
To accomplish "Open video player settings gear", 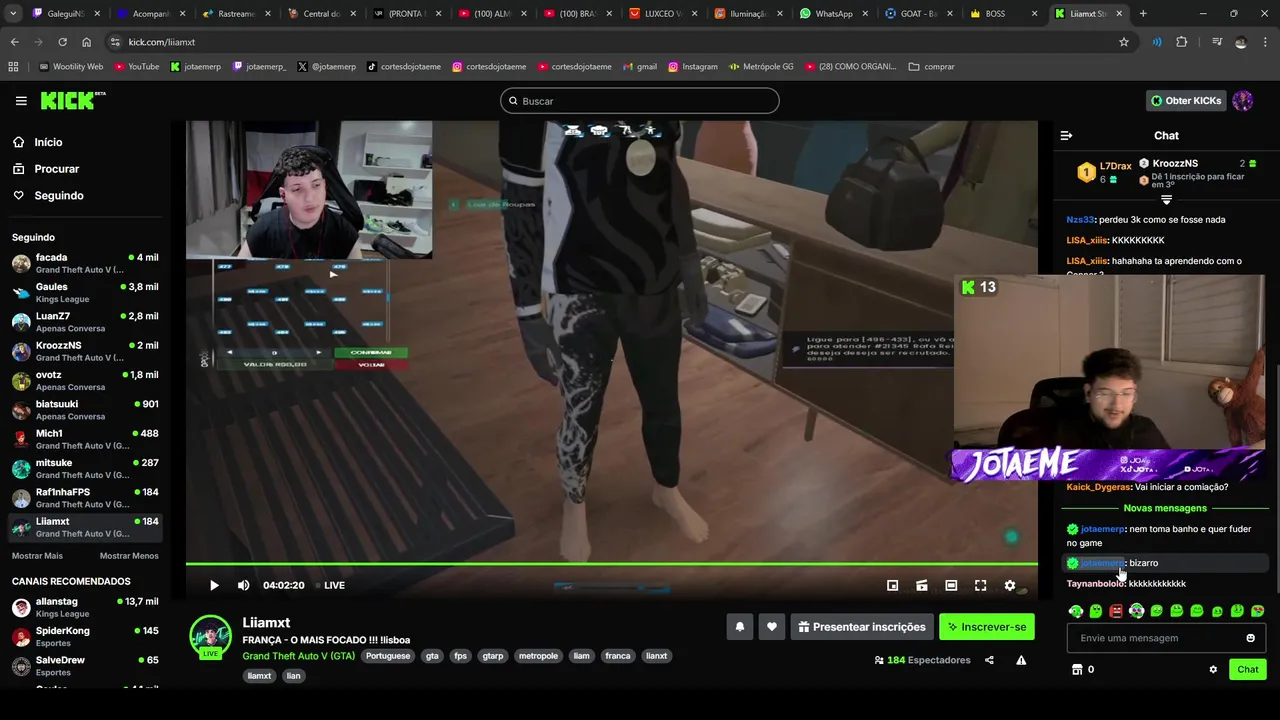I will tap(1010, 585).
